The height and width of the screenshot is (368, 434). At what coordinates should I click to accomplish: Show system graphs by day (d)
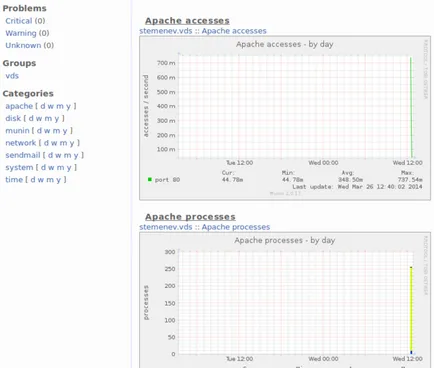[43, 168]
